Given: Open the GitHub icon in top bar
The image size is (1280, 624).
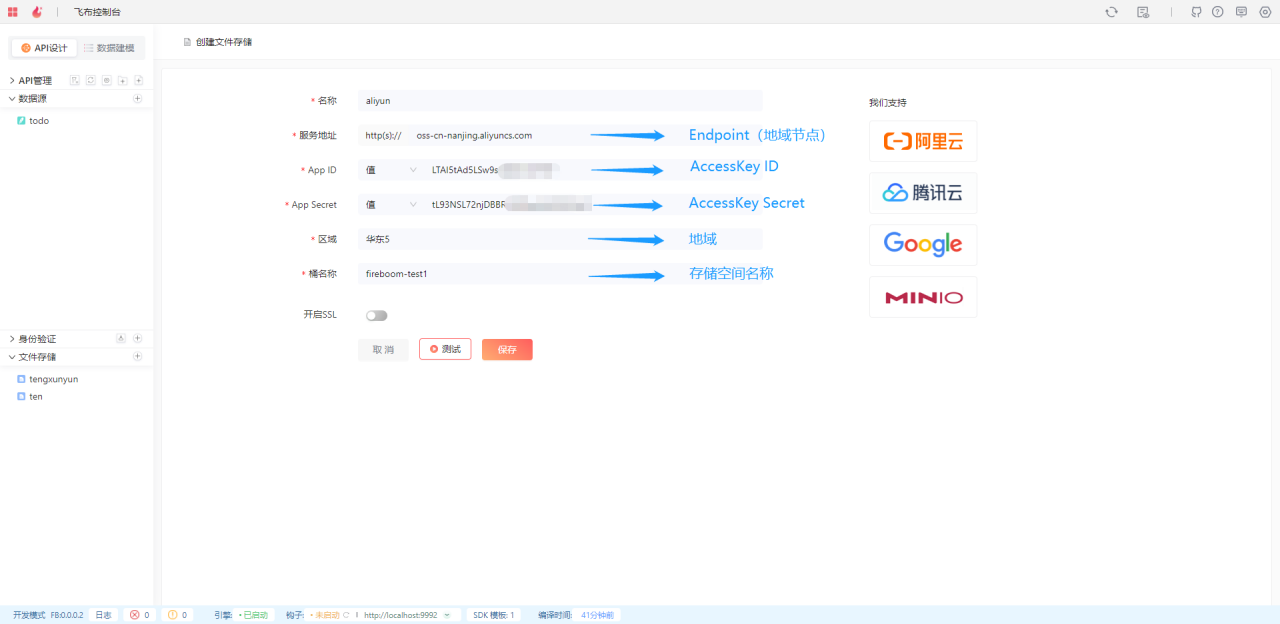Looking at the screenshot, I should tap(1196, 12).
